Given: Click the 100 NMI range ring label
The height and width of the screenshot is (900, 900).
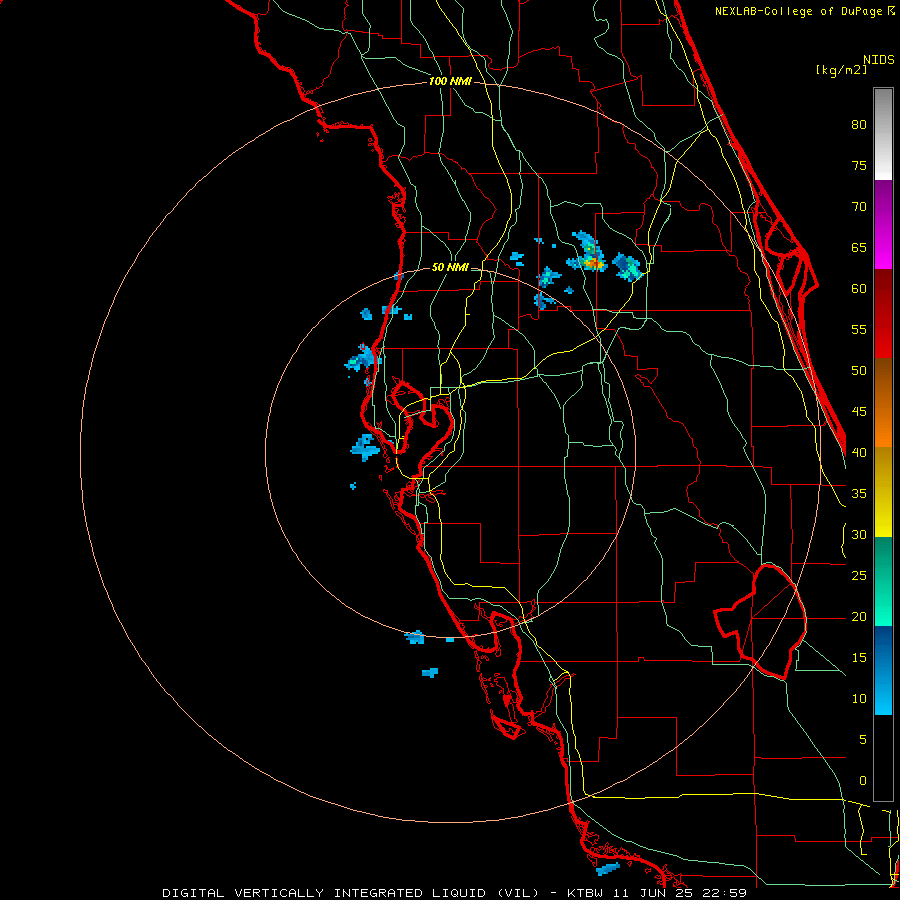Looking at the screenshot, I should [x=450, y=81].
